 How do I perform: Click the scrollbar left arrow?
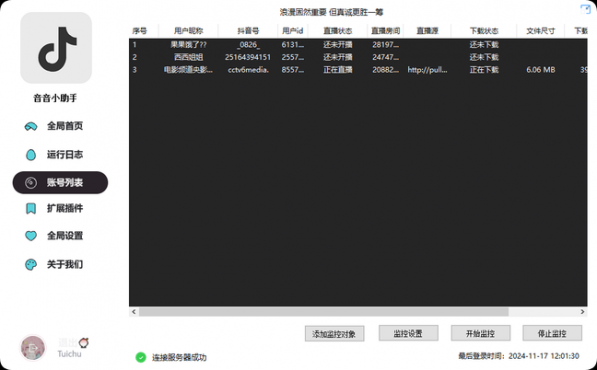coord(134,312)
